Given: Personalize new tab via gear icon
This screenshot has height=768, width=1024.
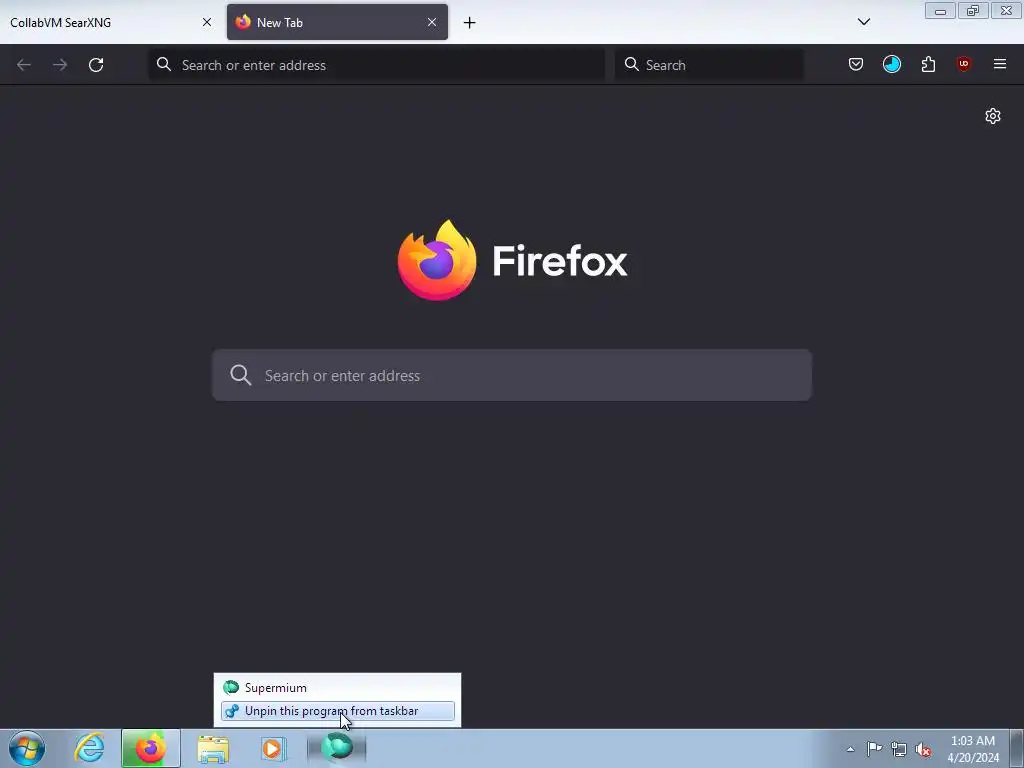Looking at the screenshot, I should point(993,116).
